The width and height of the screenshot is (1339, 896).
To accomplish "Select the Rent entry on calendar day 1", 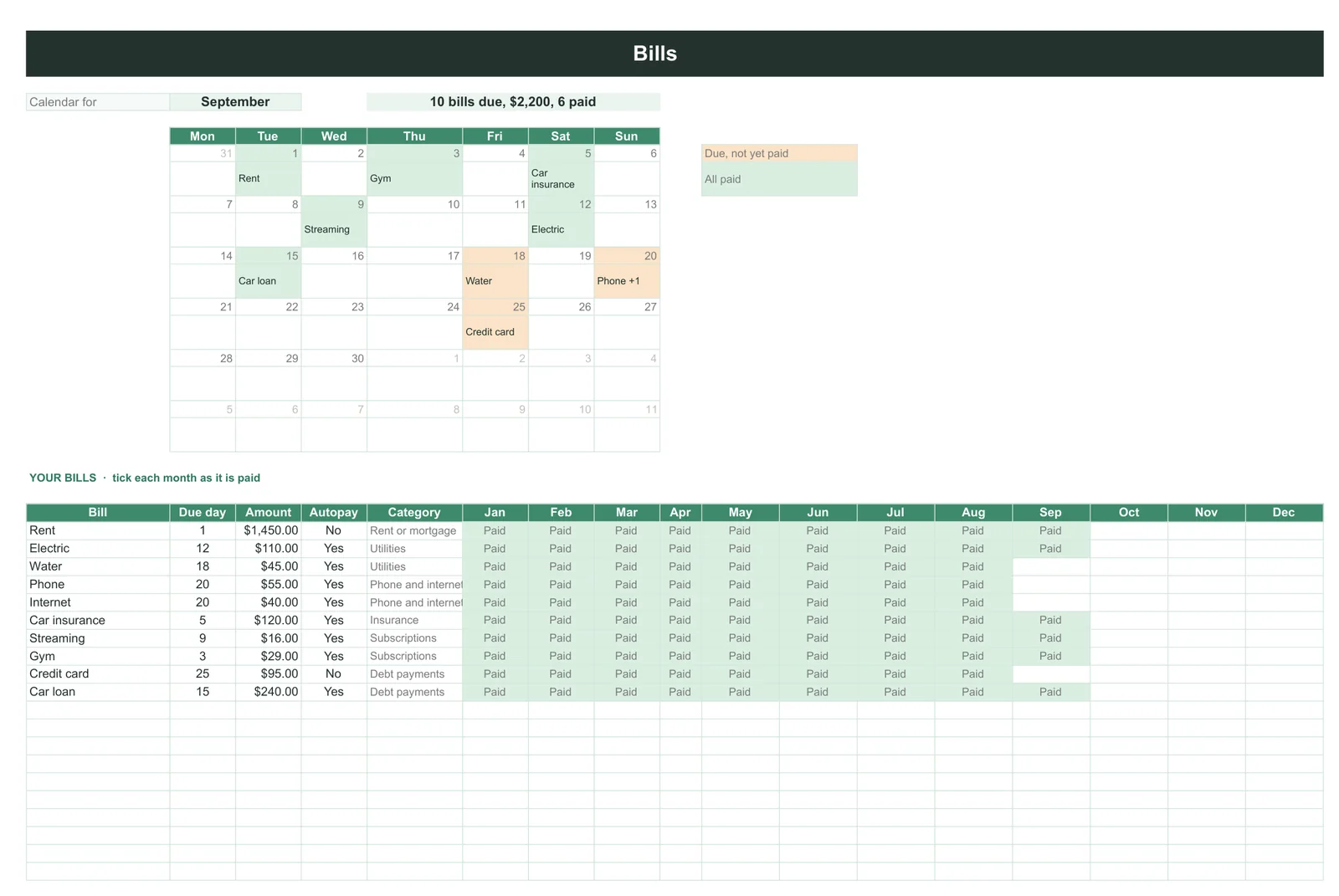I will pos(268,178).
